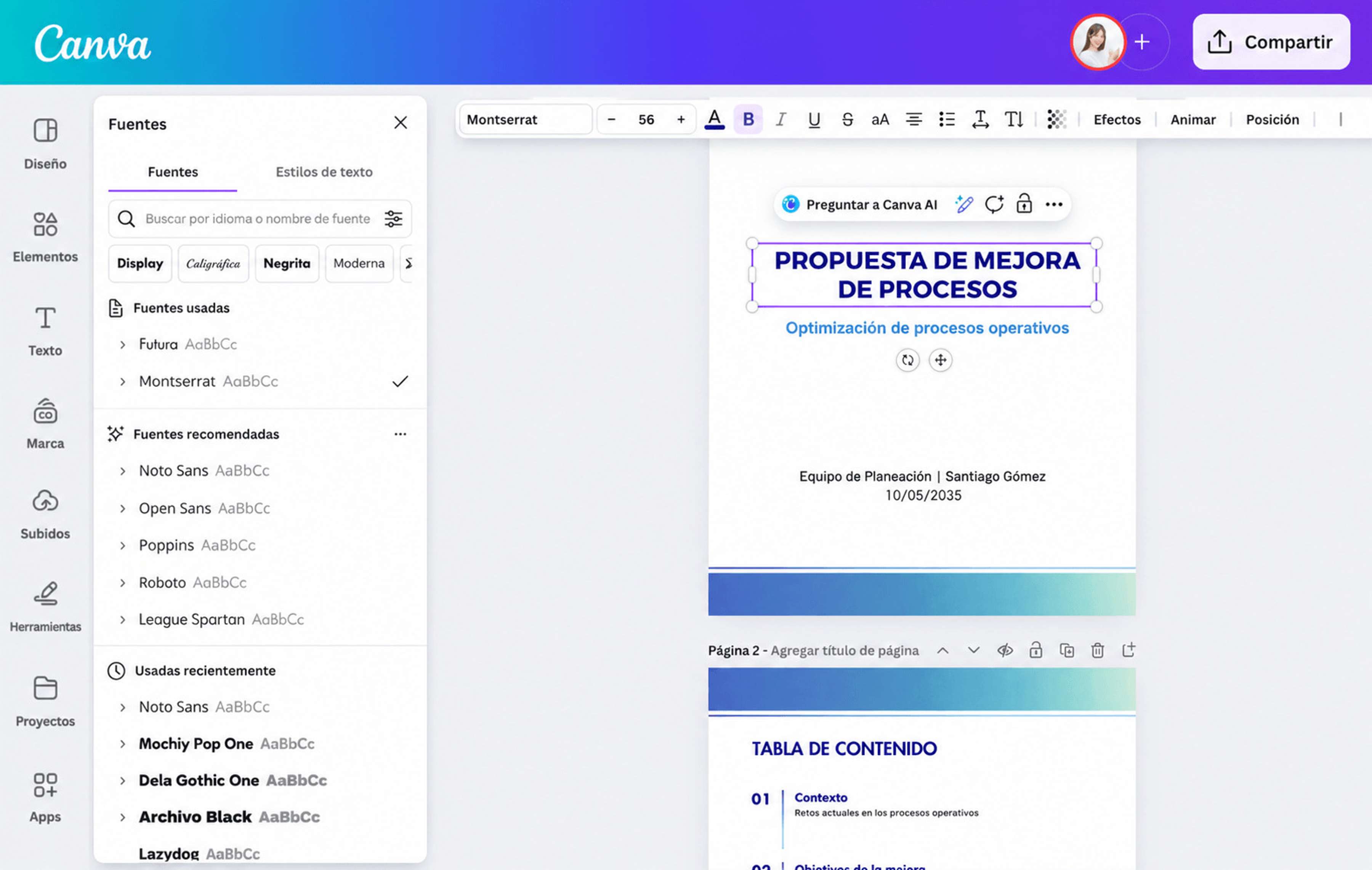This screenshot has height=870, width=1372.
Task: Change text alignment
Action: pyautogui.click(x=914, y=120)
